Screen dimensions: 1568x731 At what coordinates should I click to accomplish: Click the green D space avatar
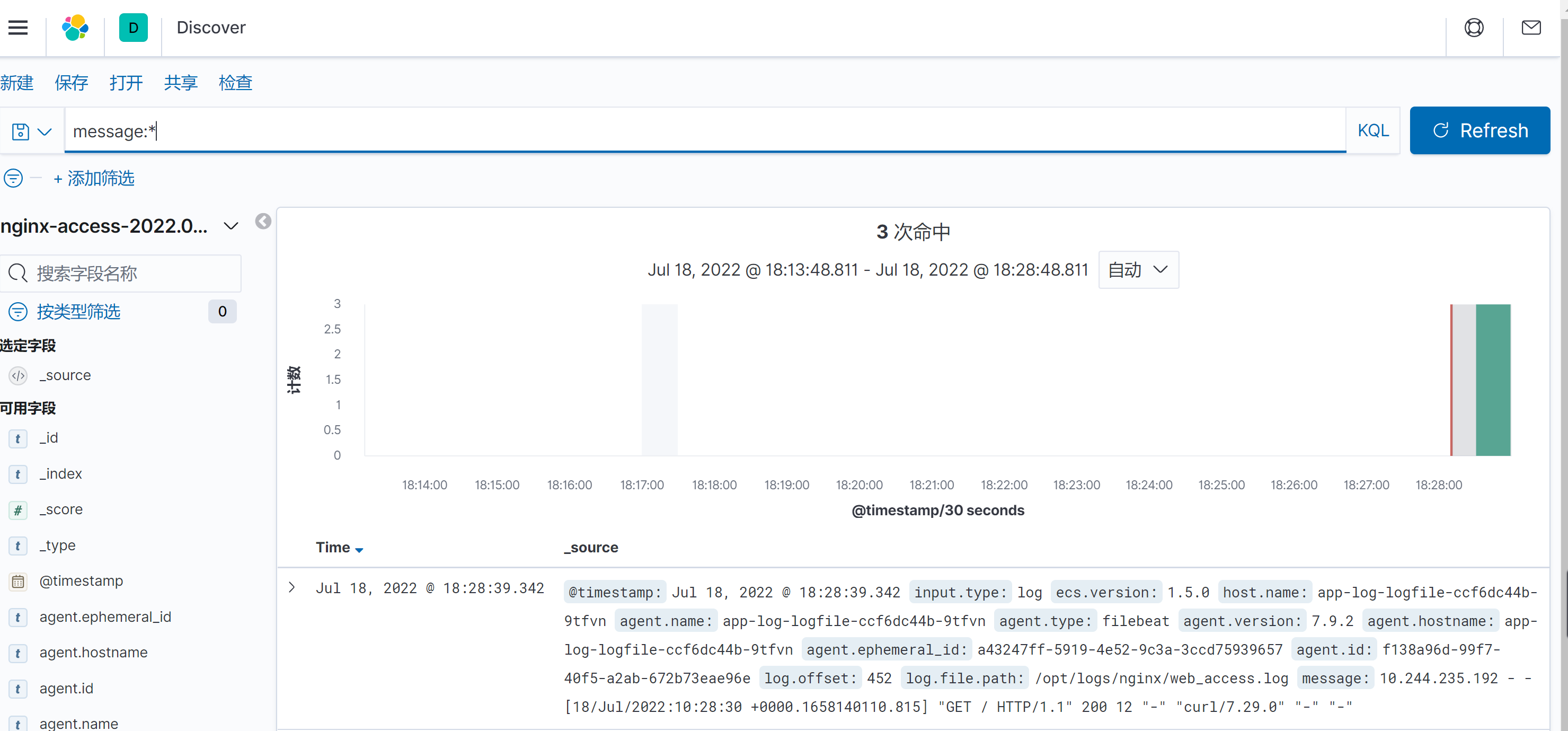(134, 28)
